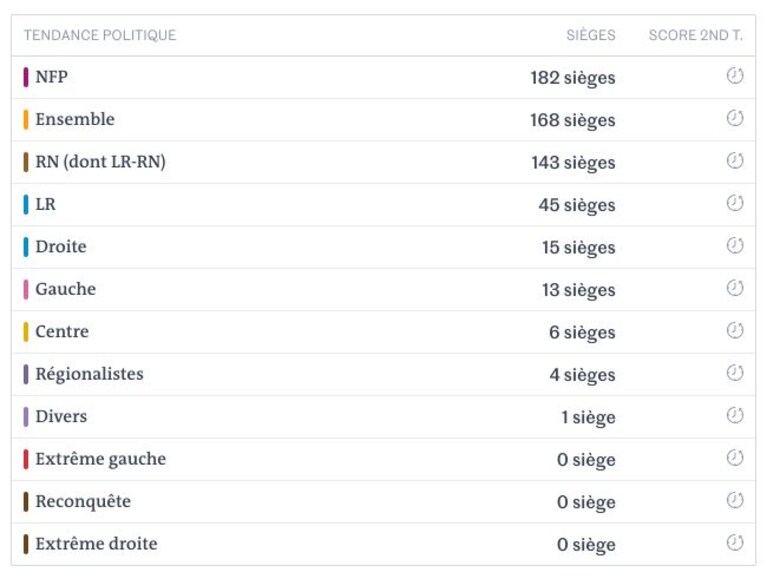Select the orange Ensemble color marker

(x=25, y=120)
